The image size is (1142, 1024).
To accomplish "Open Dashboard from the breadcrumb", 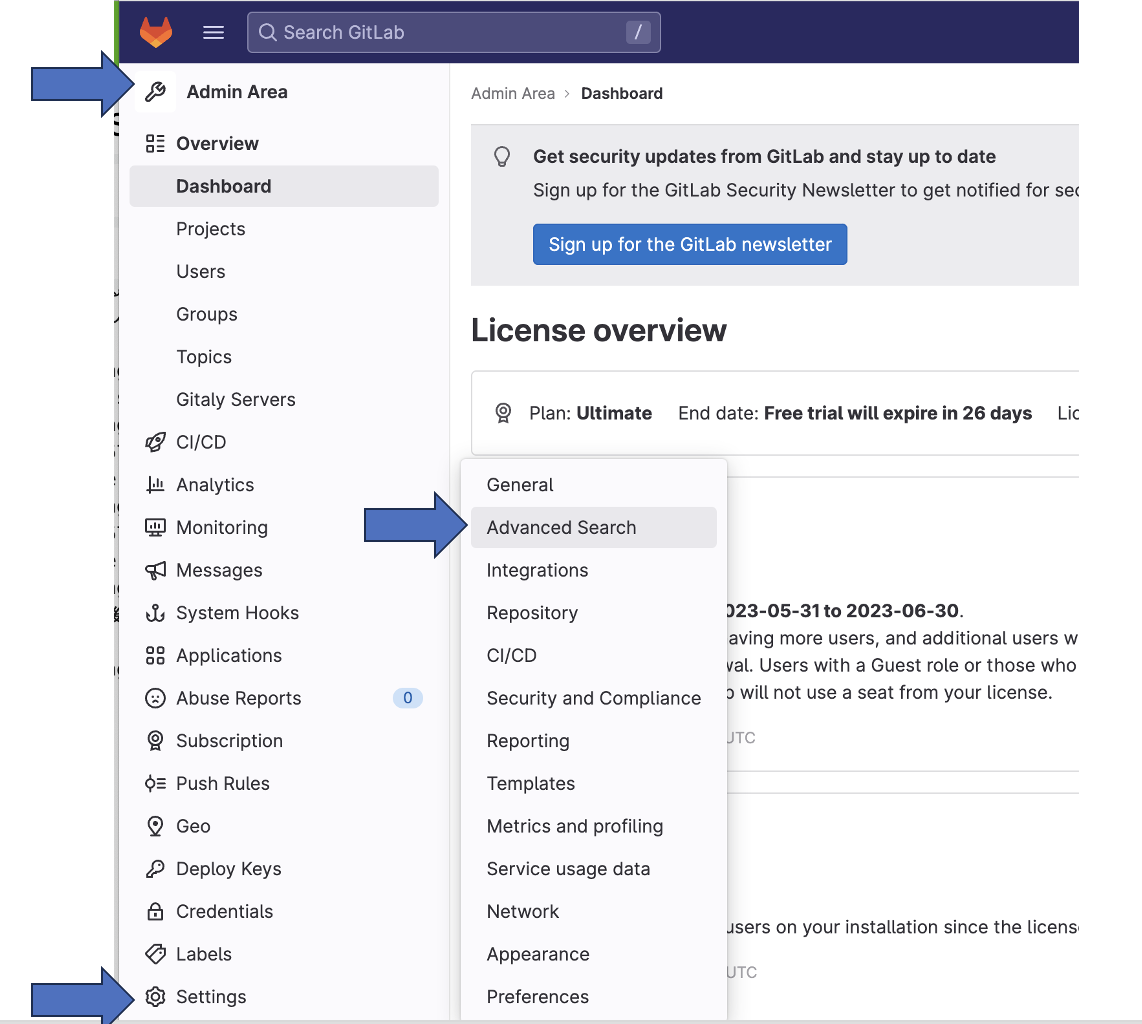I will pyautogui.click(x=621, y=93).
